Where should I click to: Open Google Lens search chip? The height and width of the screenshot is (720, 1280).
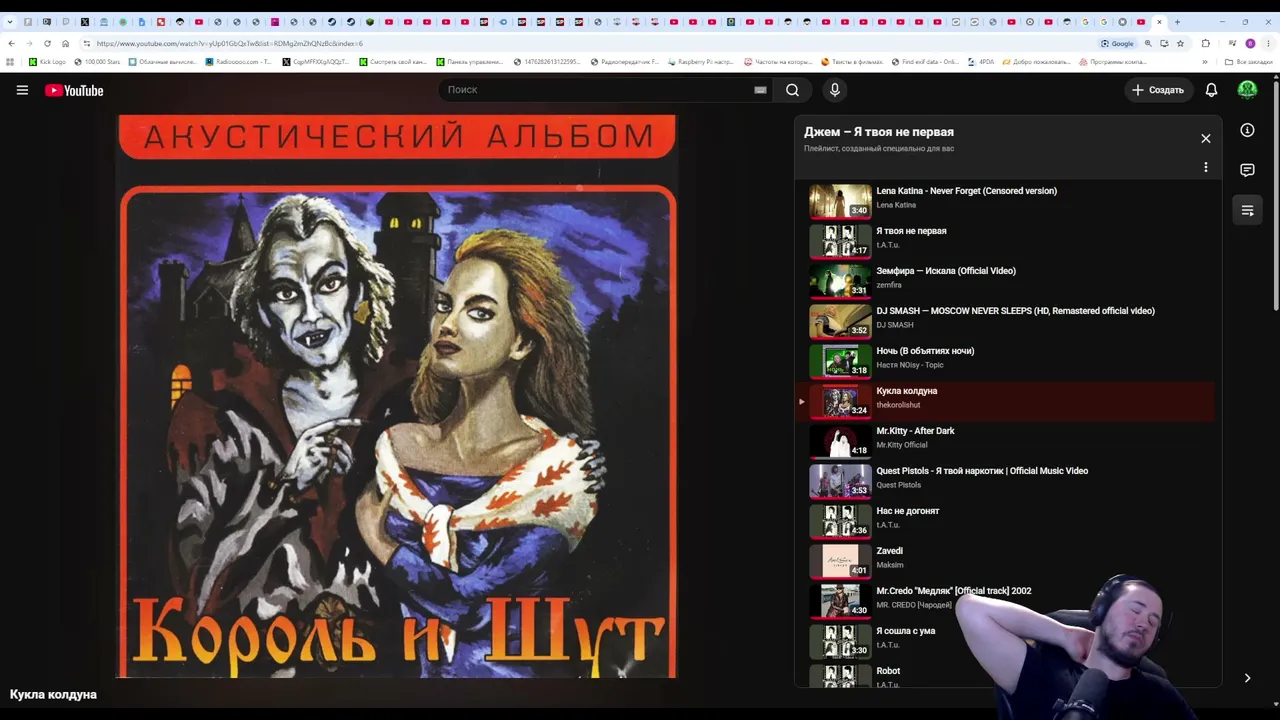click(x=1117, y=43)
